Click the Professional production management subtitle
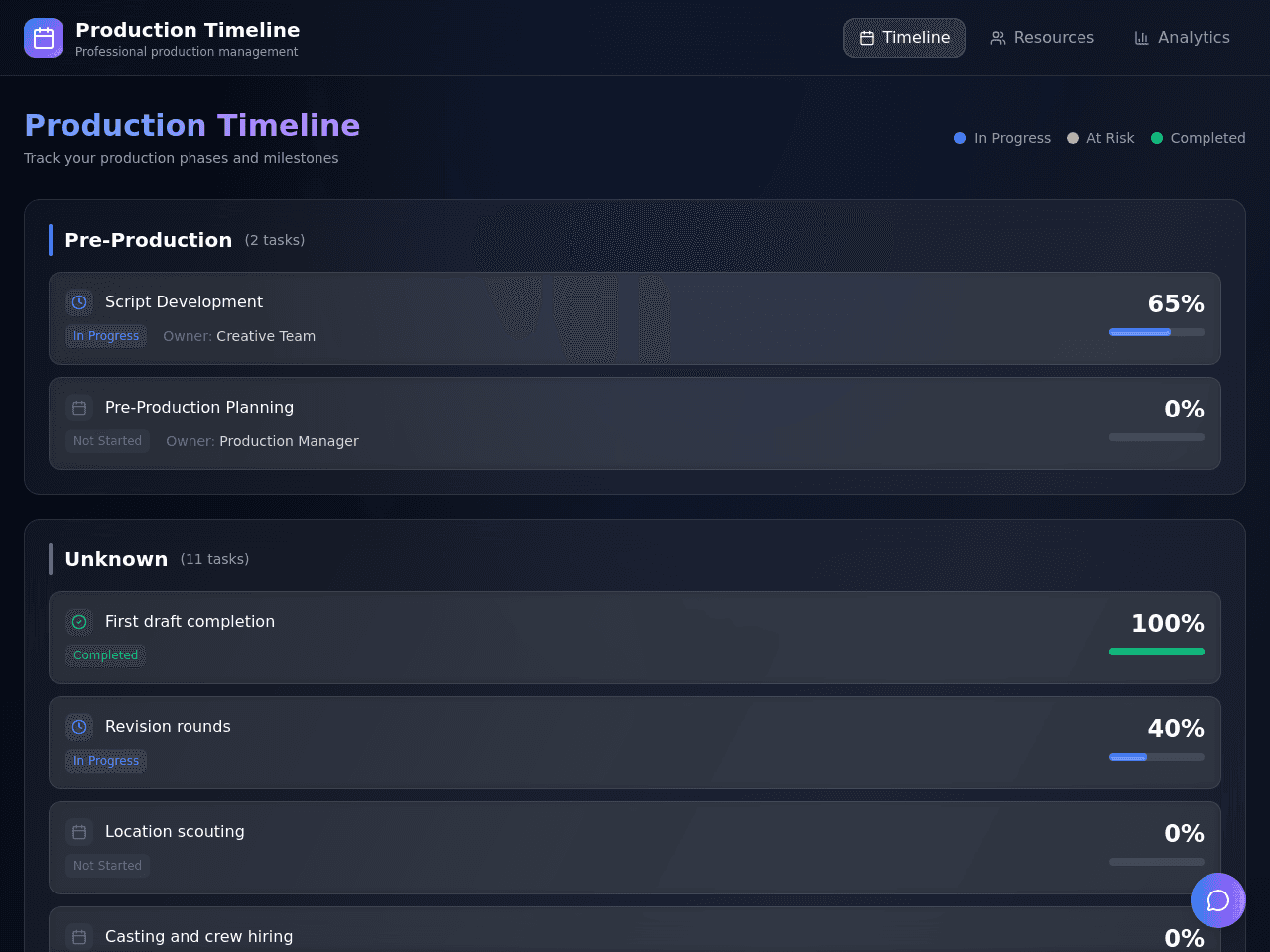Image resolution: width=1270 pixels, height=952 pixels. [x=187, y=52]
